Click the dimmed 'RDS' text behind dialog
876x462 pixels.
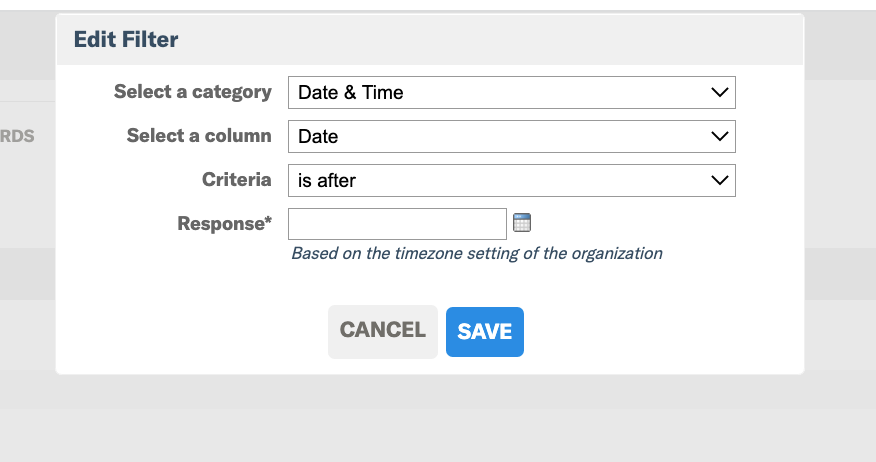(x=17, y=136)
